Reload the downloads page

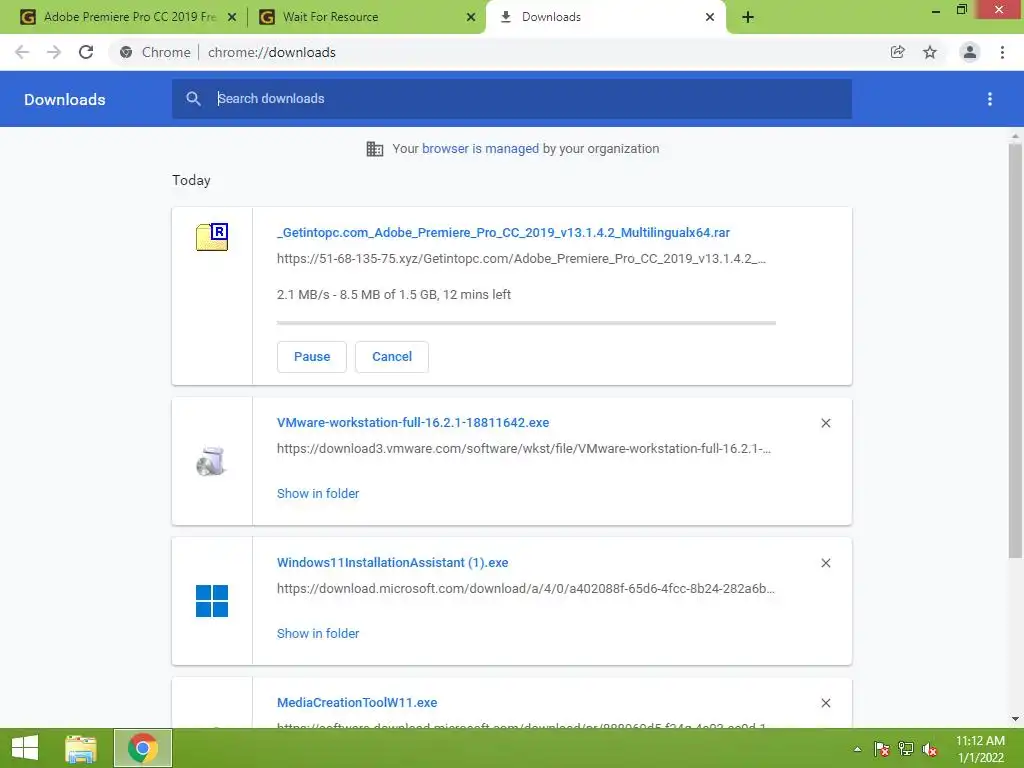(x=86, y=52)
